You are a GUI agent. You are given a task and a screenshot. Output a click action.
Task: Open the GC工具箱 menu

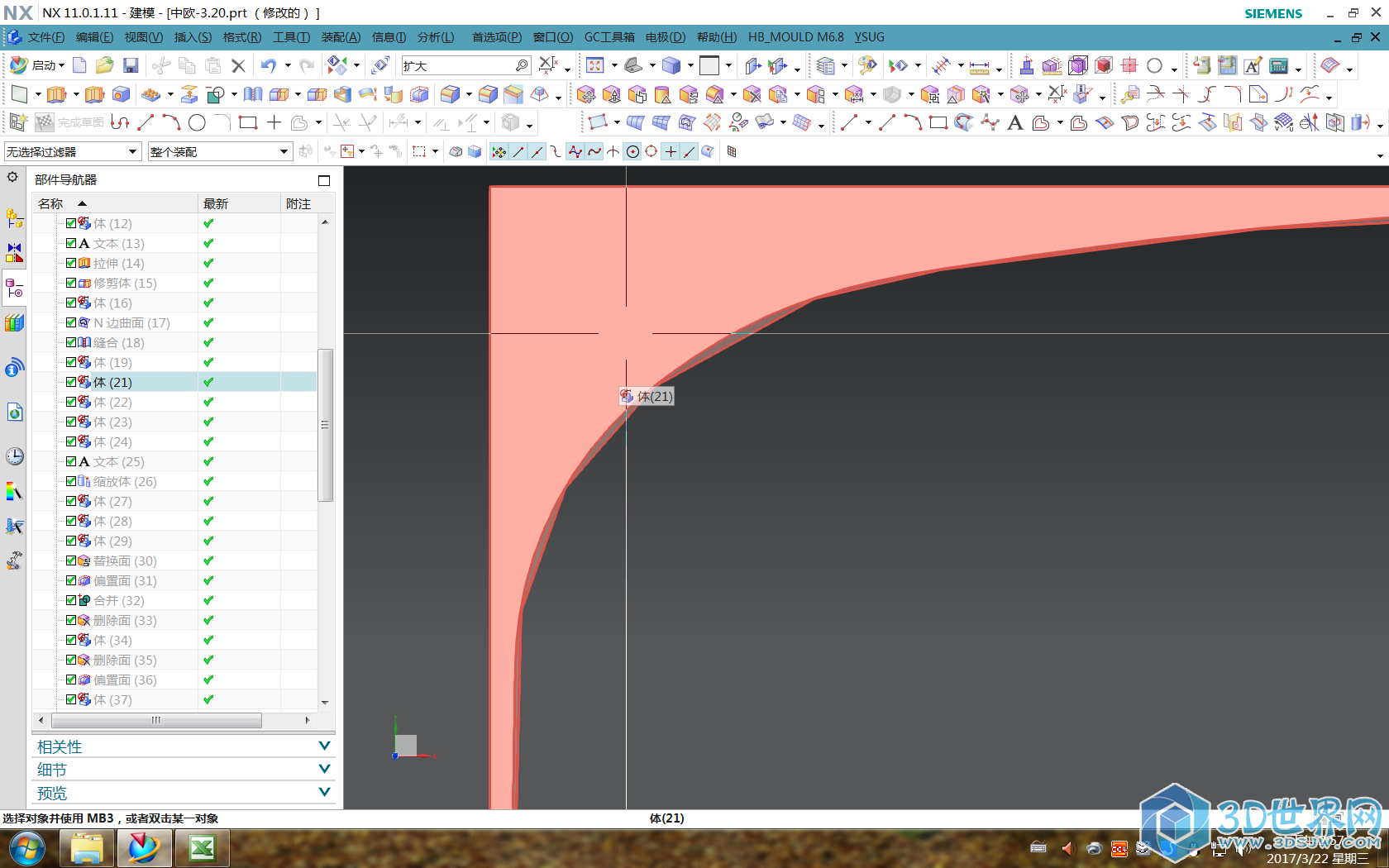[609, 37]
